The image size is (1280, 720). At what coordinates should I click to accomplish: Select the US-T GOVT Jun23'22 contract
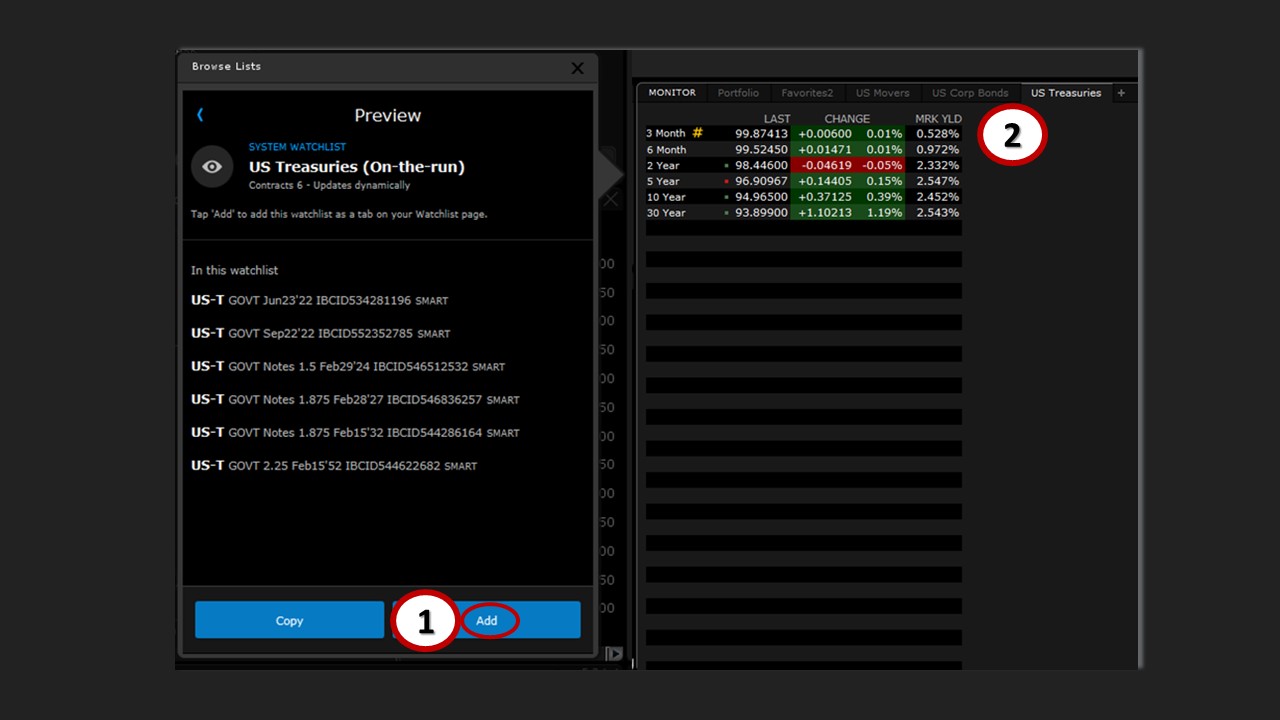320,300
